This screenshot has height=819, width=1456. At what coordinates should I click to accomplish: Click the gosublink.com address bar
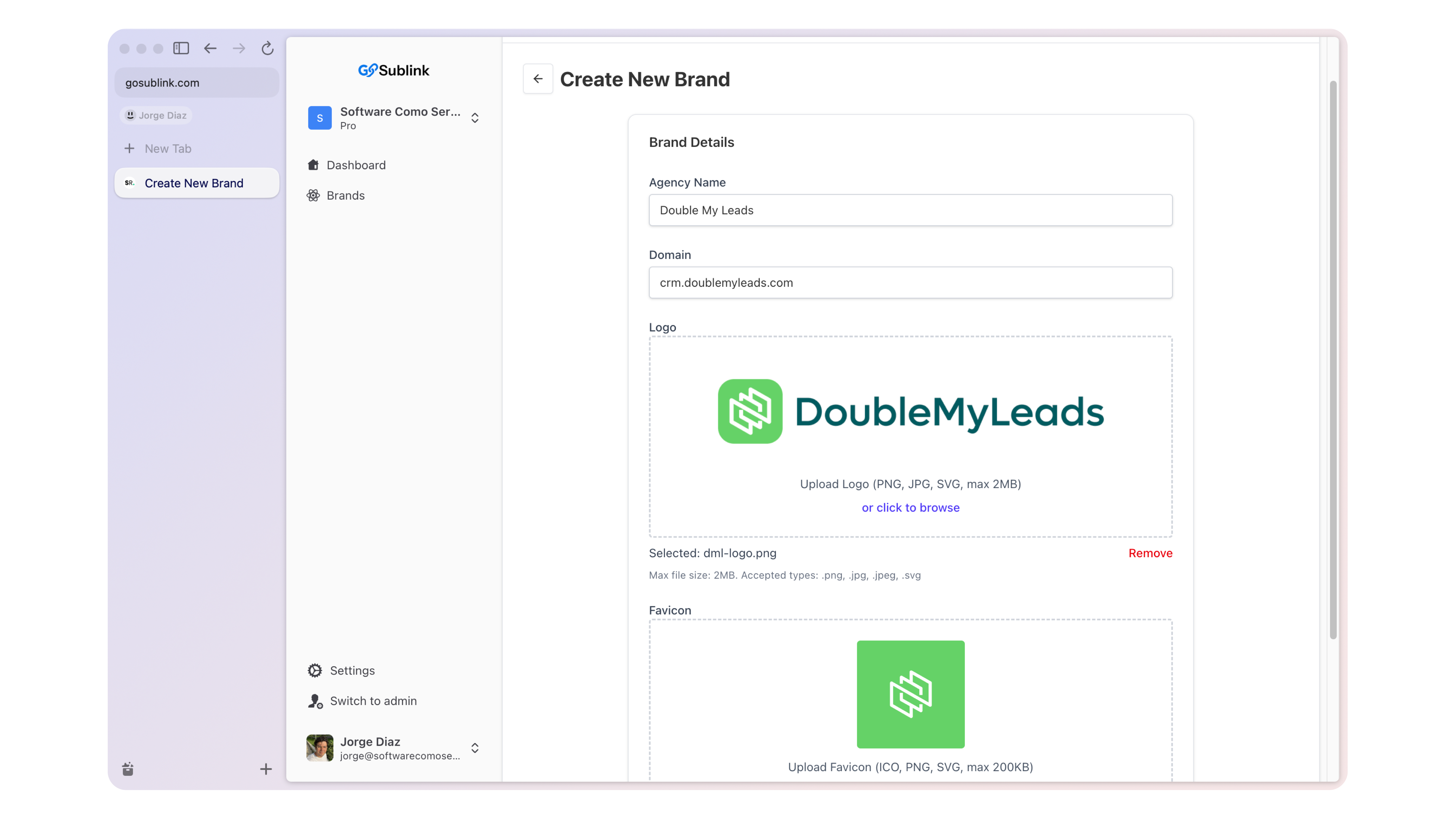tap(197, 83)
